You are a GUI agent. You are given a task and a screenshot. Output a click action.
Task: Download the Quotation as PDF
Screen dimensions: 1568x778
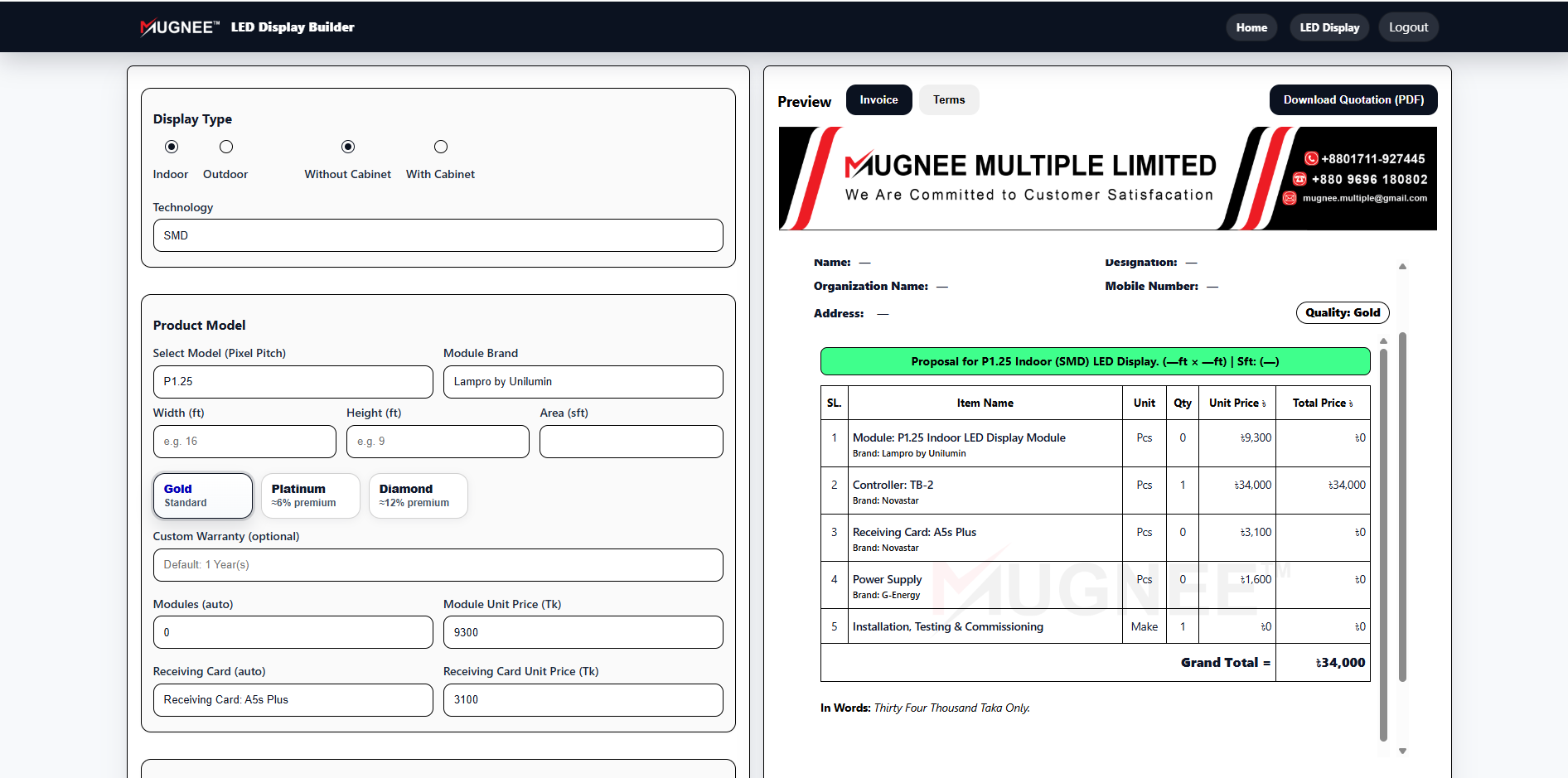click(x=1353, y=99)
